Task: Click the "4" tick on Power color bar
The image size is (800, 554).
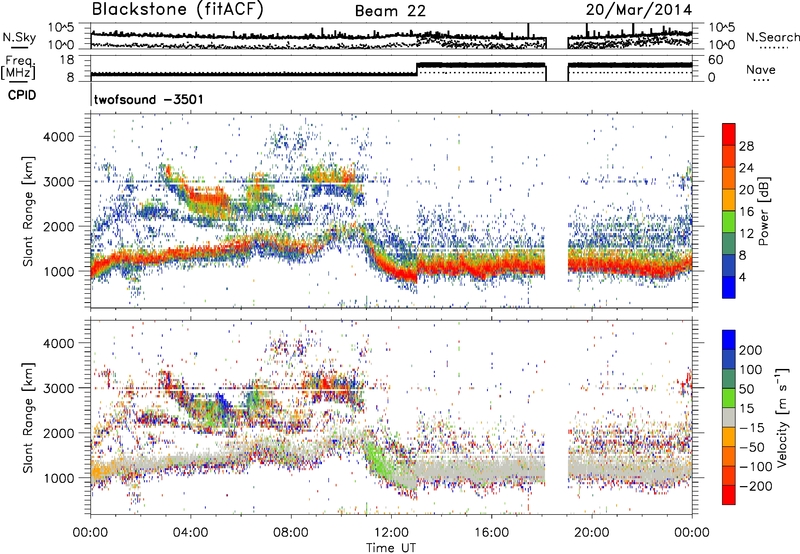Action: pos(743,278)
